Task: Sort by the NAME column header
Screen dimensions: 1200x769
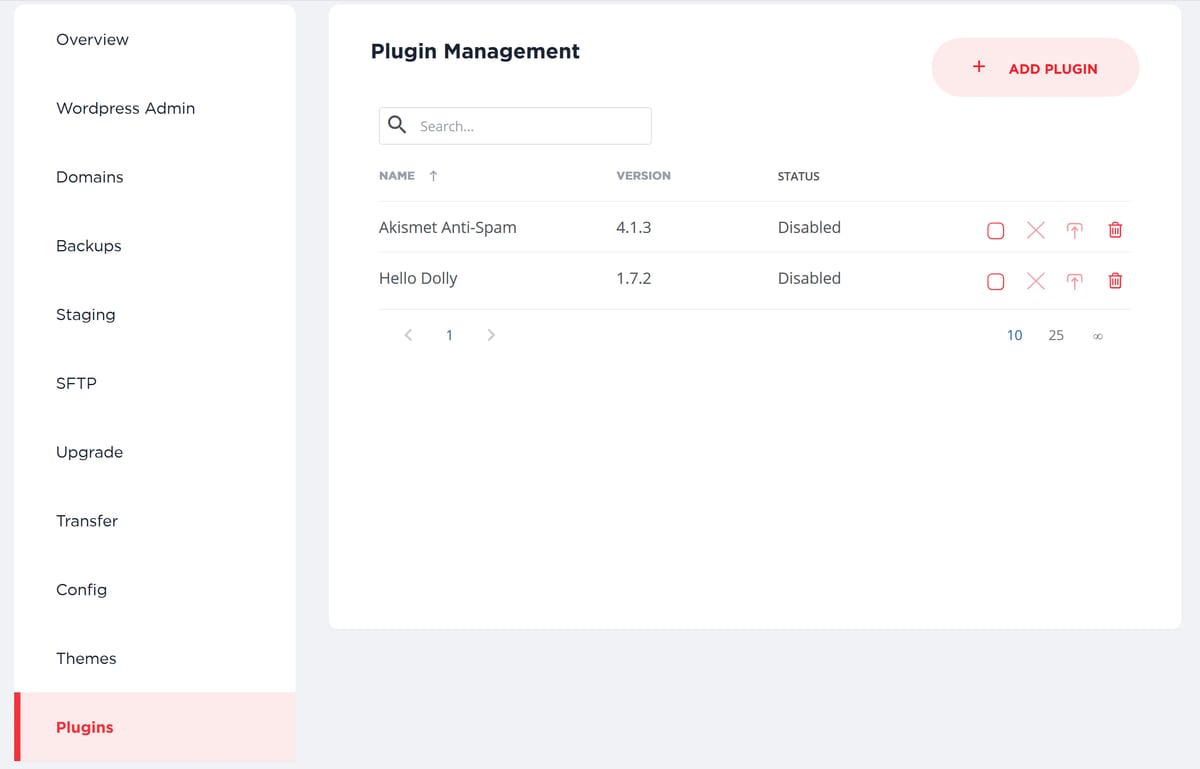Action: click(x=397, y=176)
